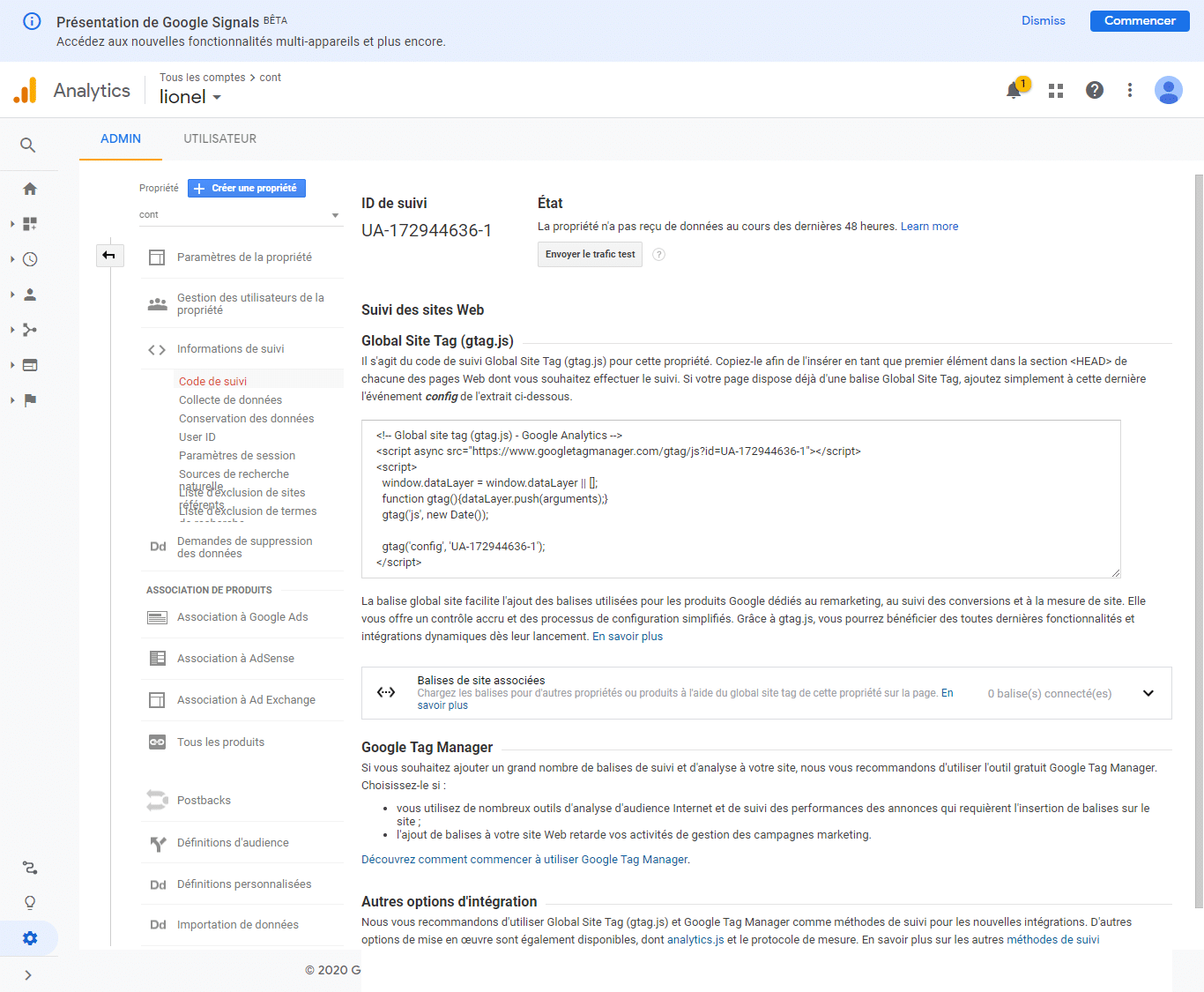Expand the sidebar with bottom chevron

pos(28,975)
